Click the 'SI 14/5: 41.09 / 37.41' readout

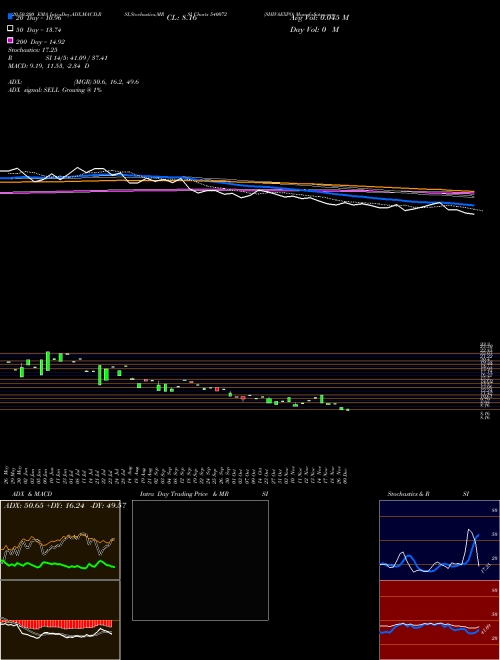pyautogui.click(x=77, y=58)
